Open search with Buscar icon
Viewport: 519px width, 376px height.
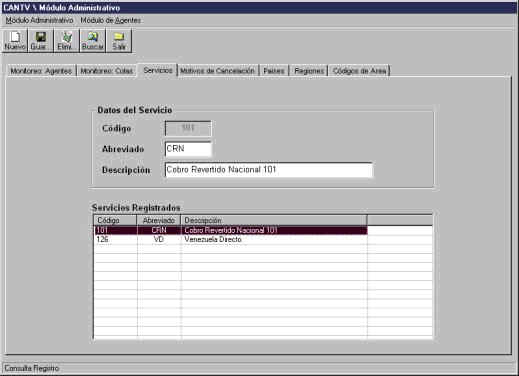93,41
